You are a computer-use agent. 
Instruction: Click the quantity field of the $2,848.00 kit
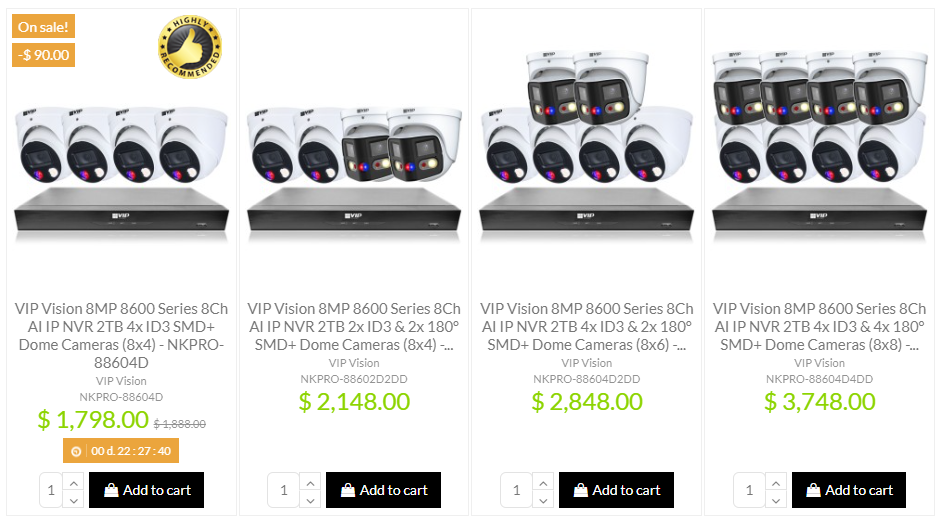click(517, 490)
